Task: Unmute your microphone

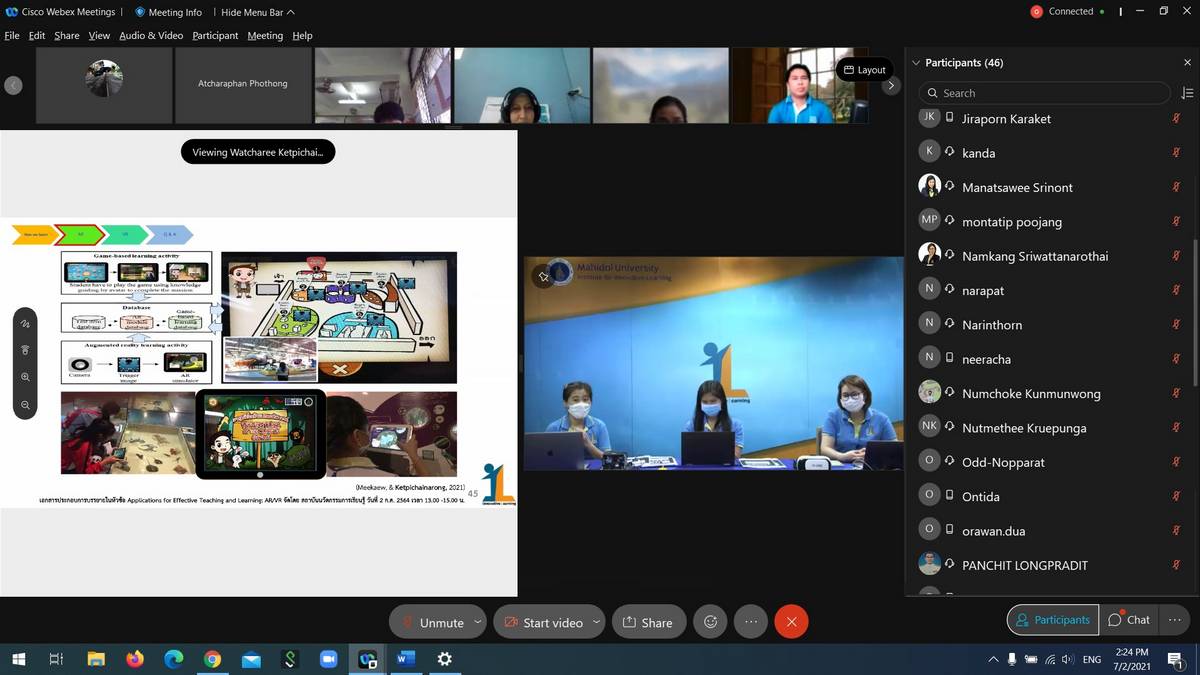Action: pos(432,622)
